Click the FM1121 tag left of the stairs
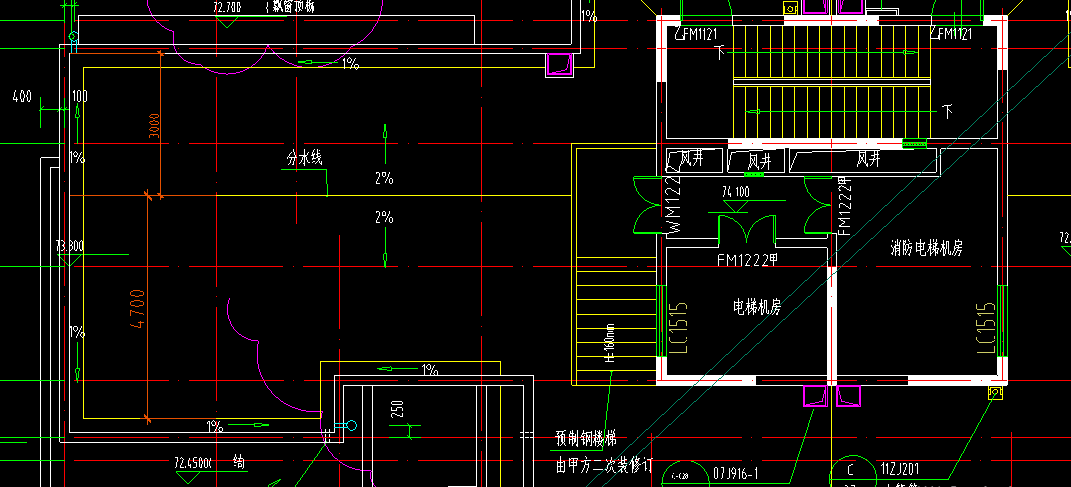The image size is (1071, 487). coord(695,33)
